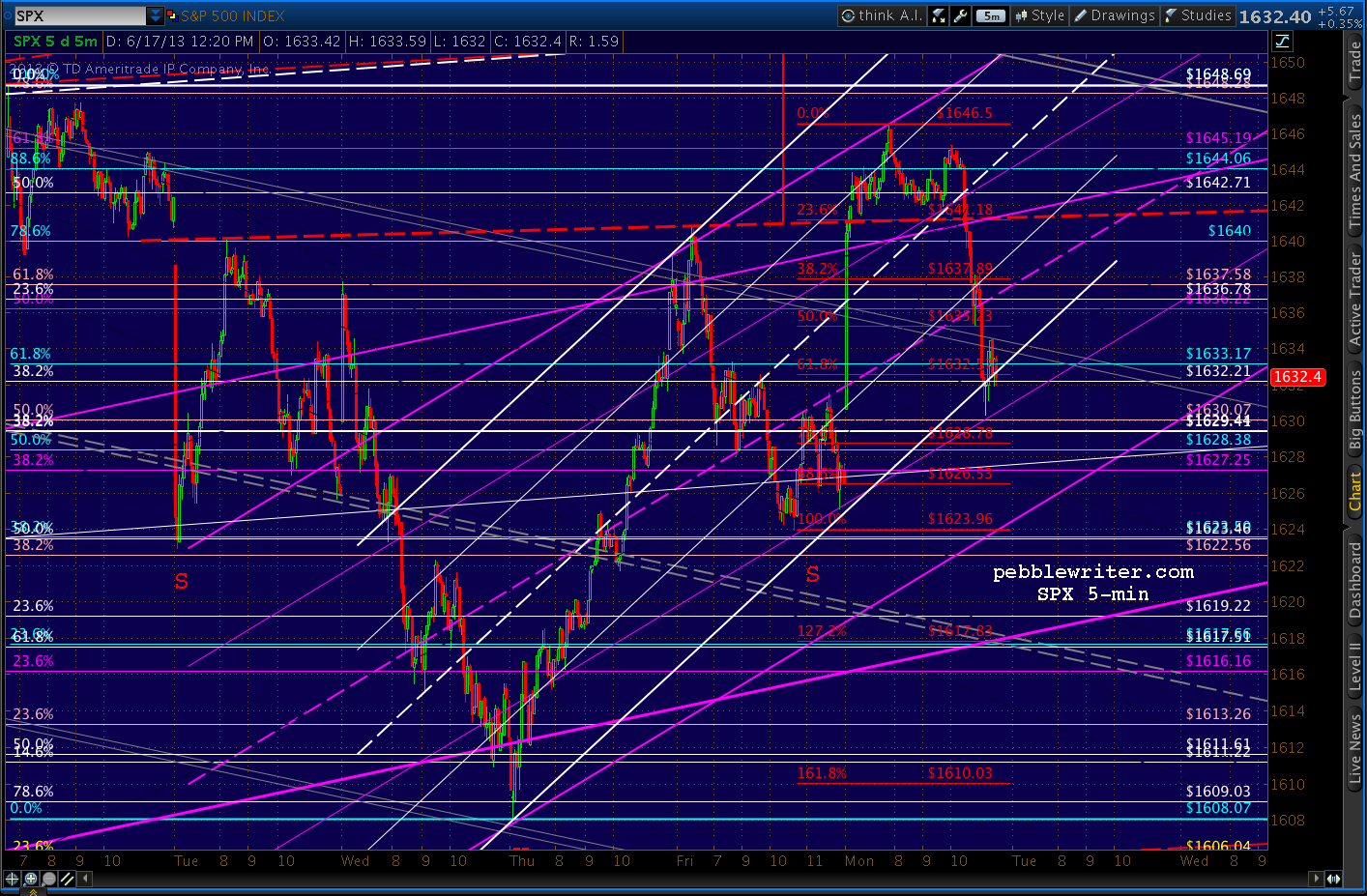Open the symbol selector dropdown arrow
The width and height of the screenshot is (1367, 896).
pos(155,15)
